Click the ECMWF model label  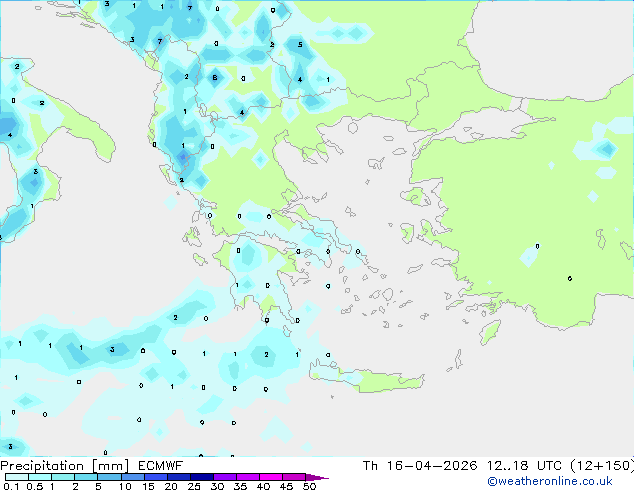pyautogui.click(x=161, y=466)
